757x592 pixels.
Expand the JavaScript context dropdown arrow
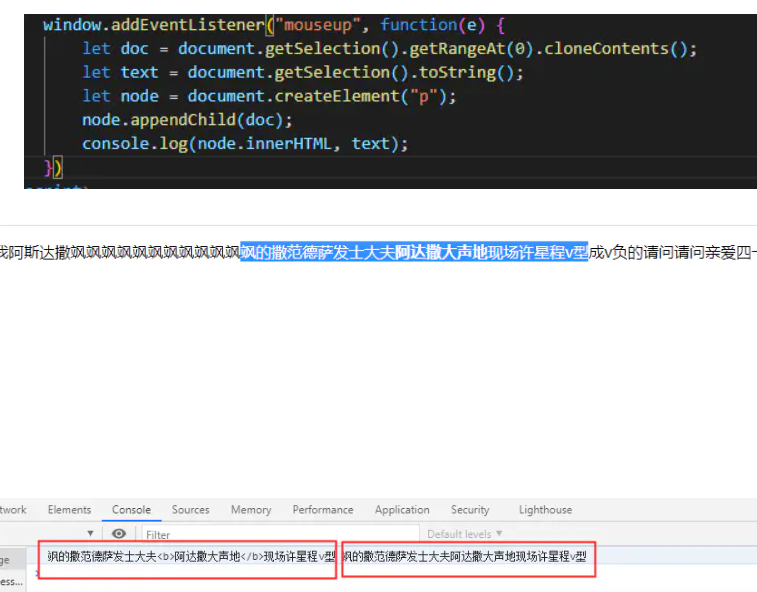[90, 534]
